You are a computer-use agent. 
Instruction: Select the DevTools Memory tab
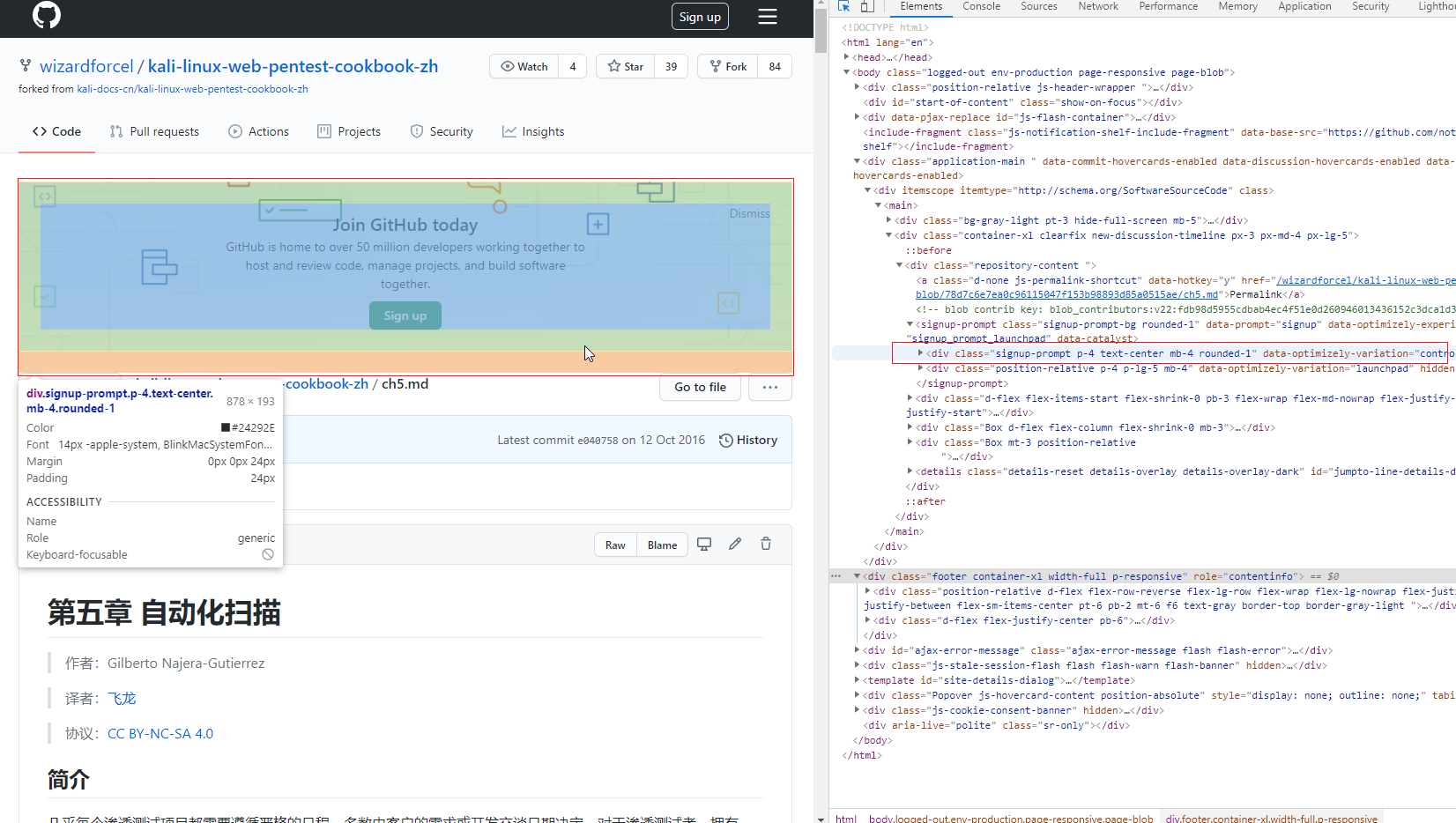1237,6
